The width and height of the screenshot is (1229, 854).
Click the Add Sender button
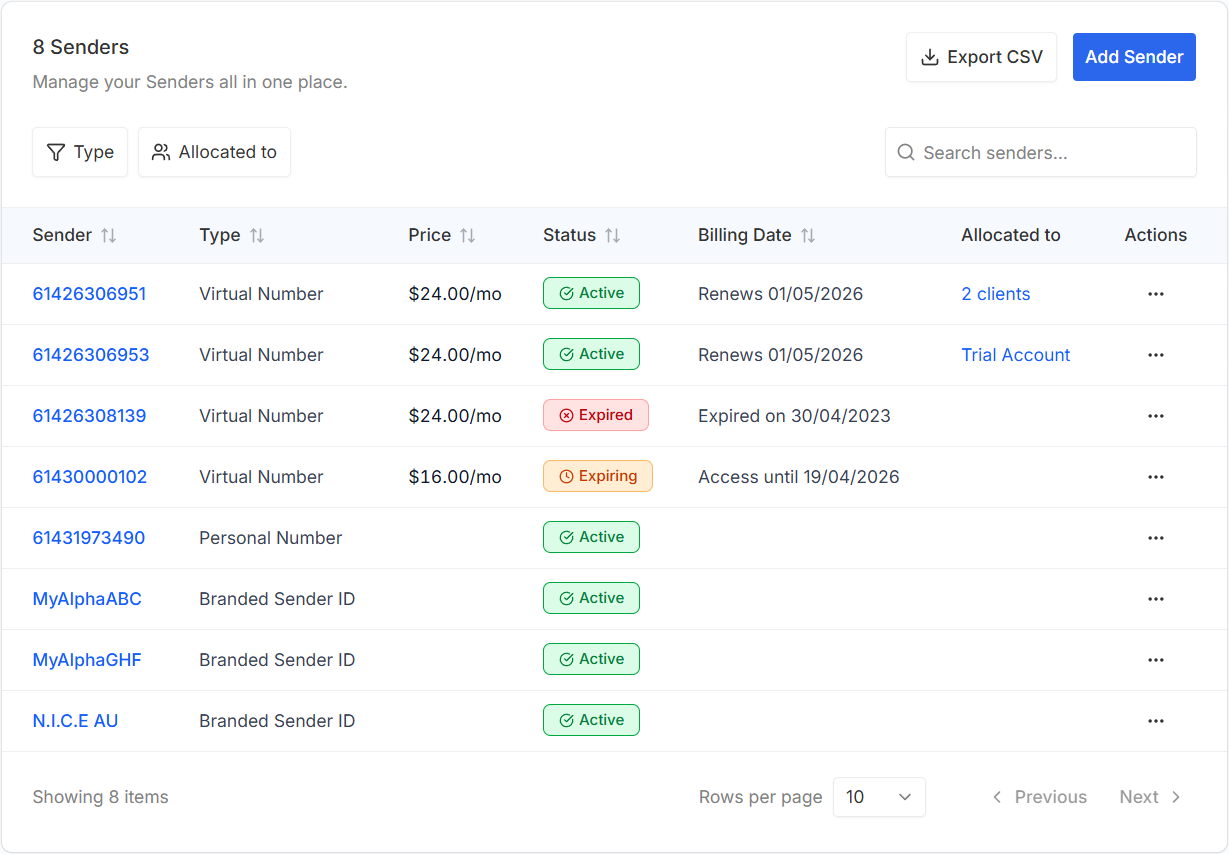click(x=1134, y=57)
